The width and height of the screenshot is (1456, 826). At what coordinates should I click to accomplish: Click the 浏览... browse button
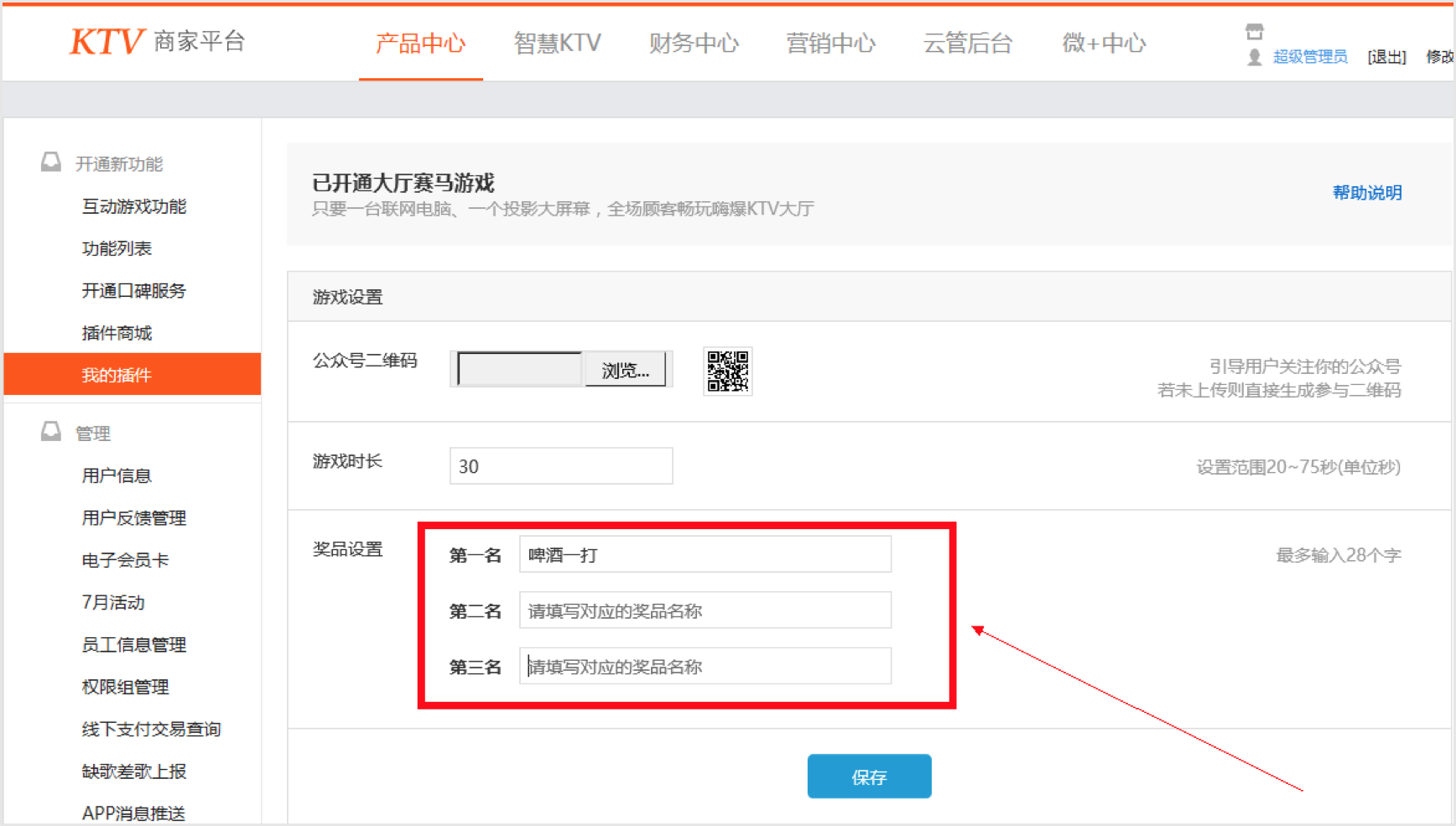click(x=626, y=370)
